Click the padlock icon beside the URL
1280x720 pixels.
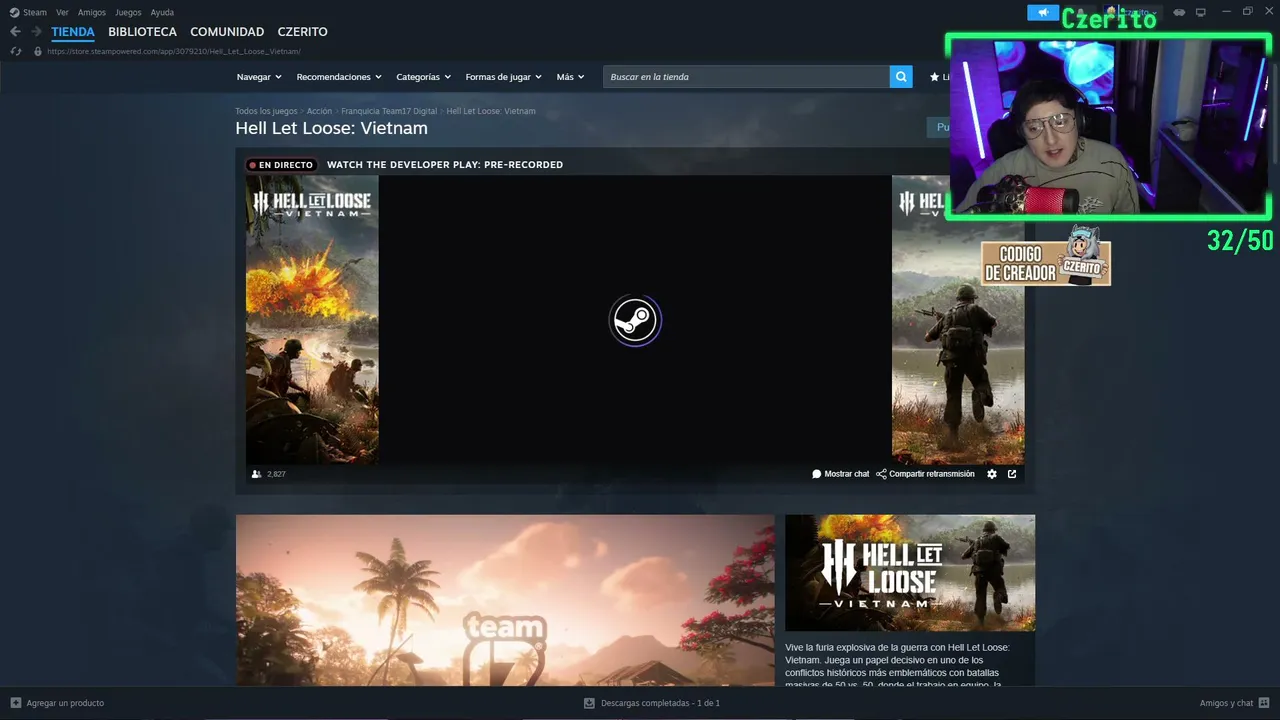[38, 51]
